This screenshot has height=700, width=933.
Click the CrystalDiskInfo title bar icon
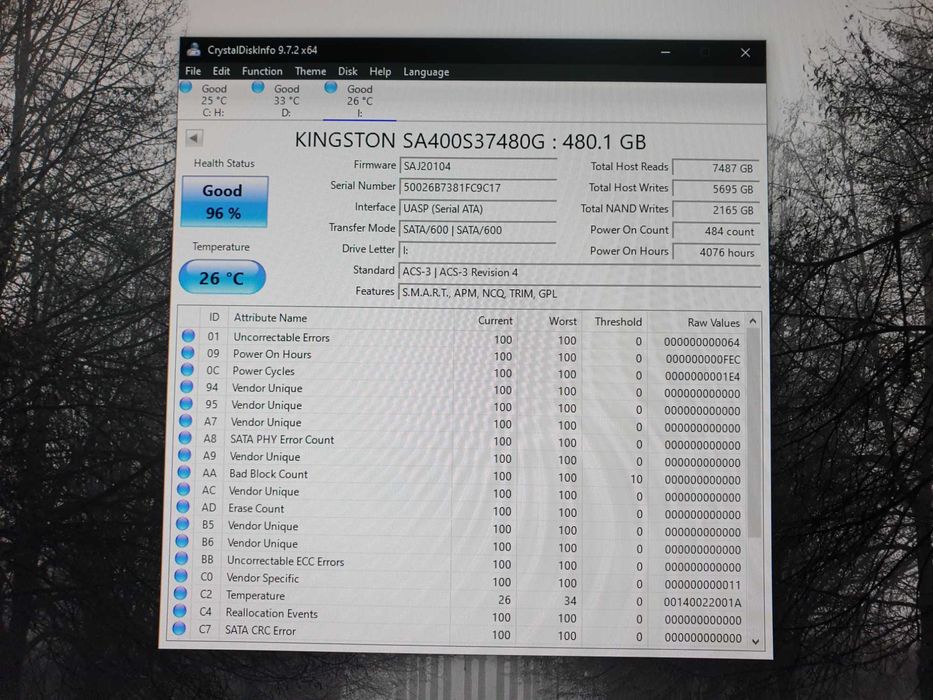coord(193,49)
